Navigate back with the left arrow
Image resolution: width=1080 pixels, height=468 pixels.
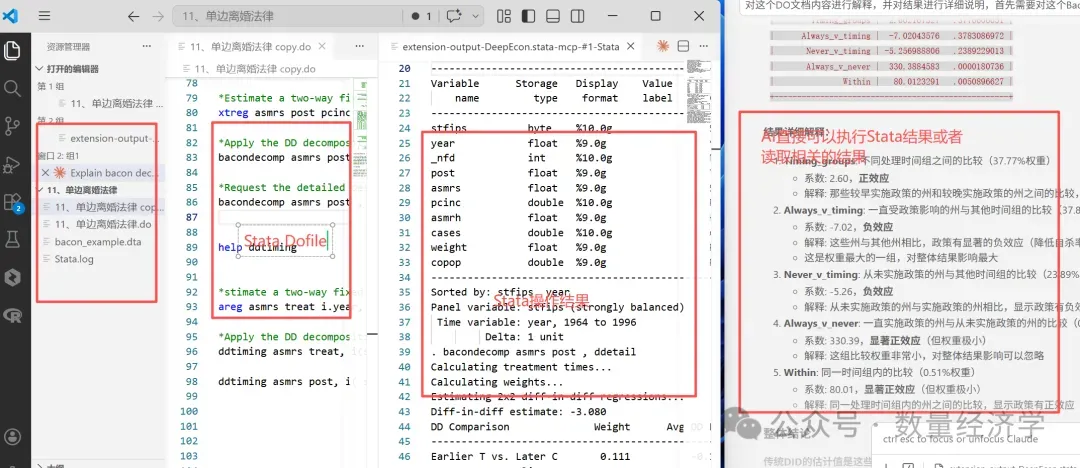click(134, 16)
